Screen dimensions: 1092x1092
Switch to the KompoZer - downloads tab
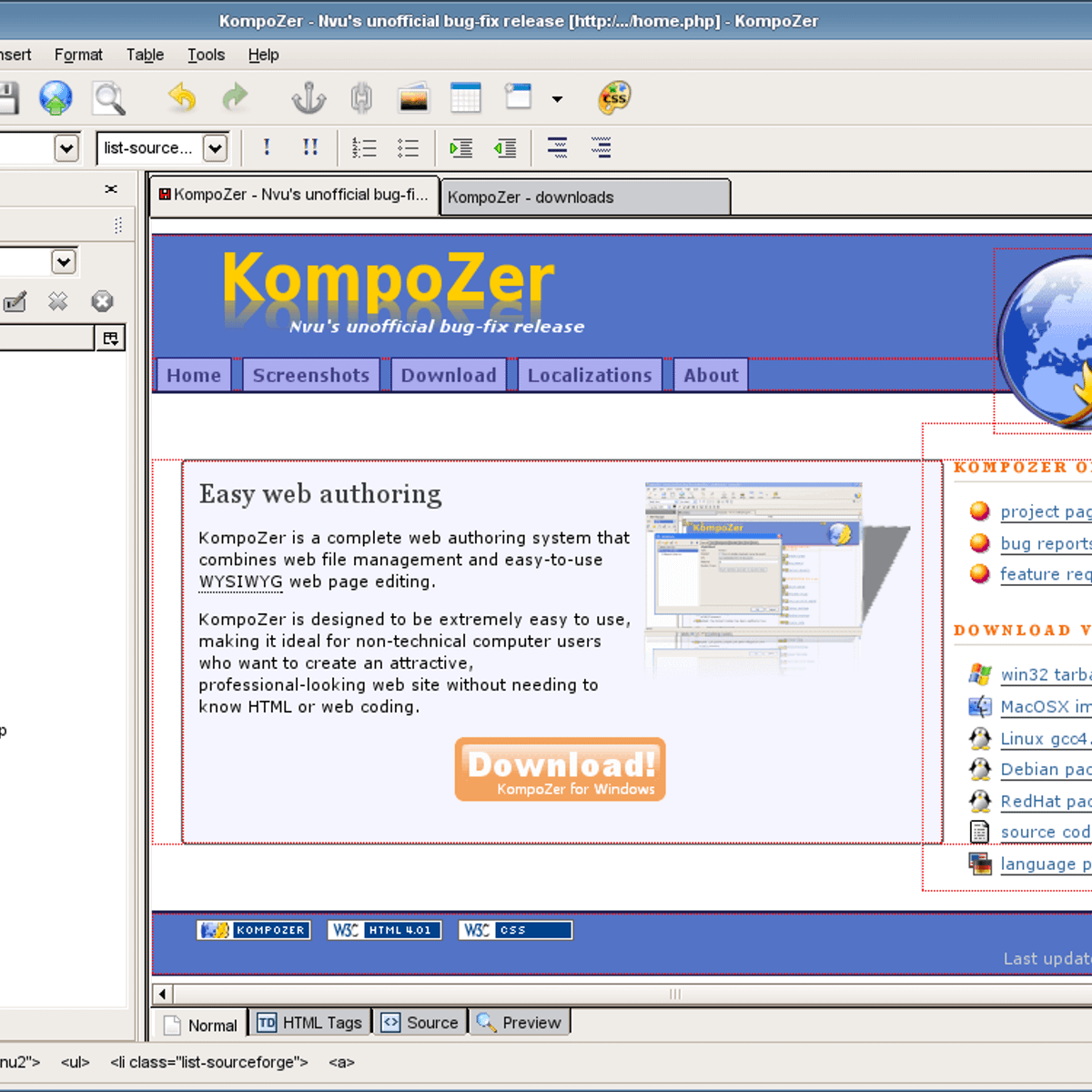[585, 197]
